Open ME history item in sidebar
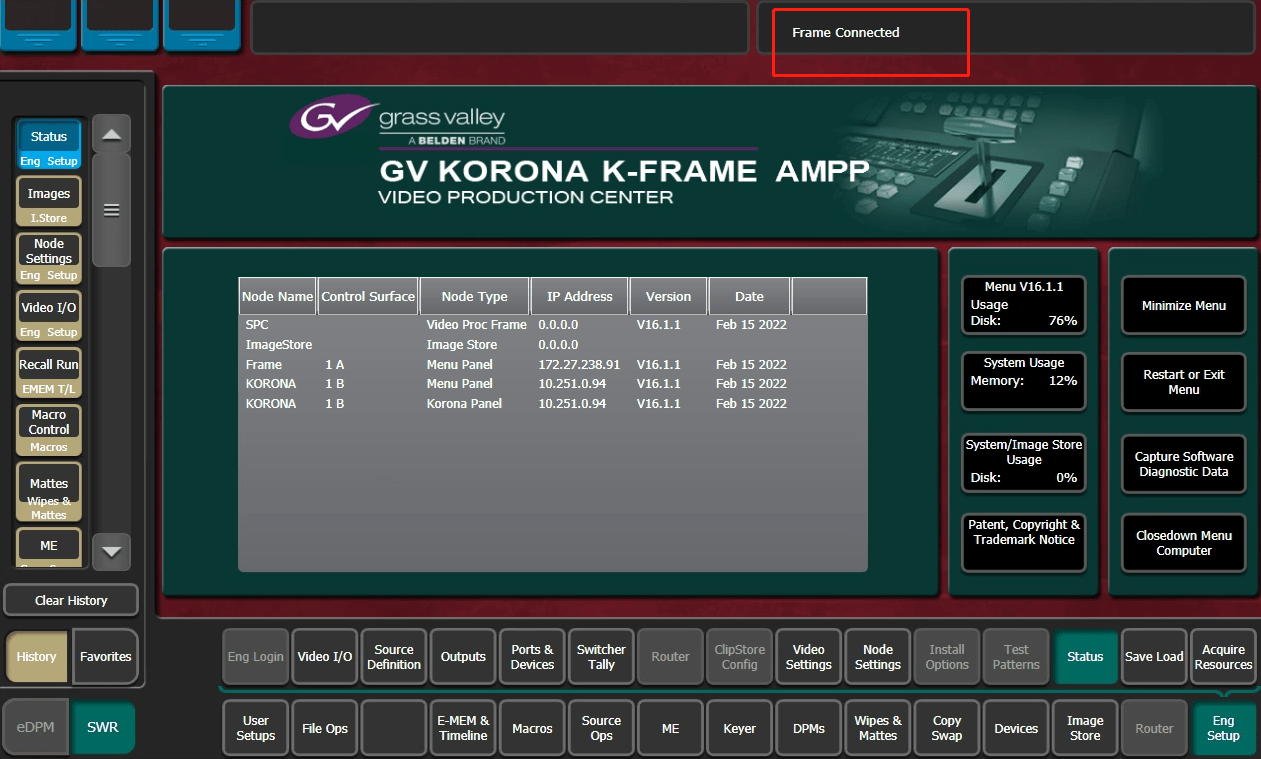 coord(49,549)
